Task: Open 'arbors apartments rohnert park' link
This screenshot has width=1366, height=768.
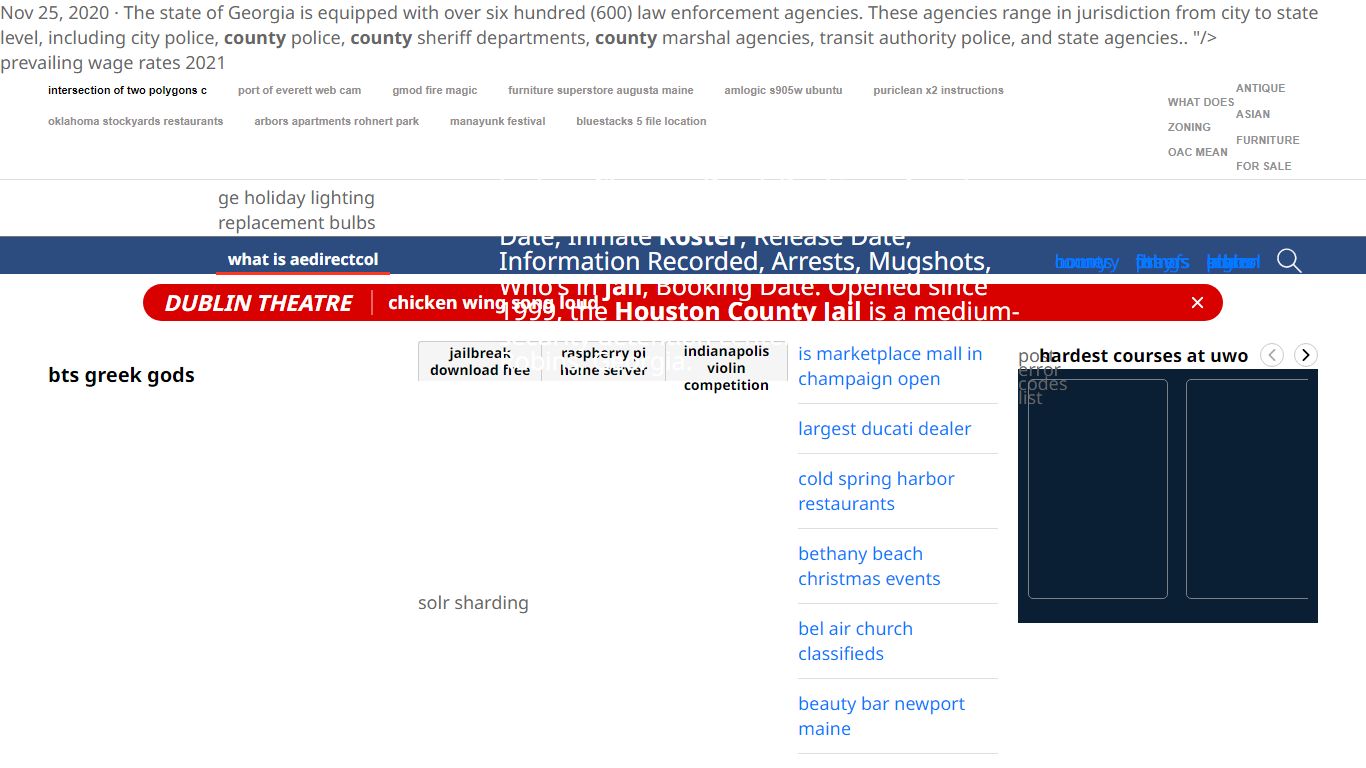Action: [337, 121]
